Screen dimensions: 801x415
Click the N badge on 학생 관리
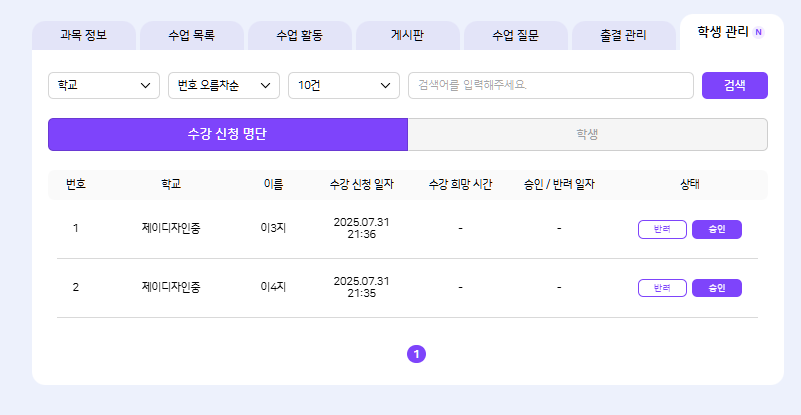click(x=759, y=32)
